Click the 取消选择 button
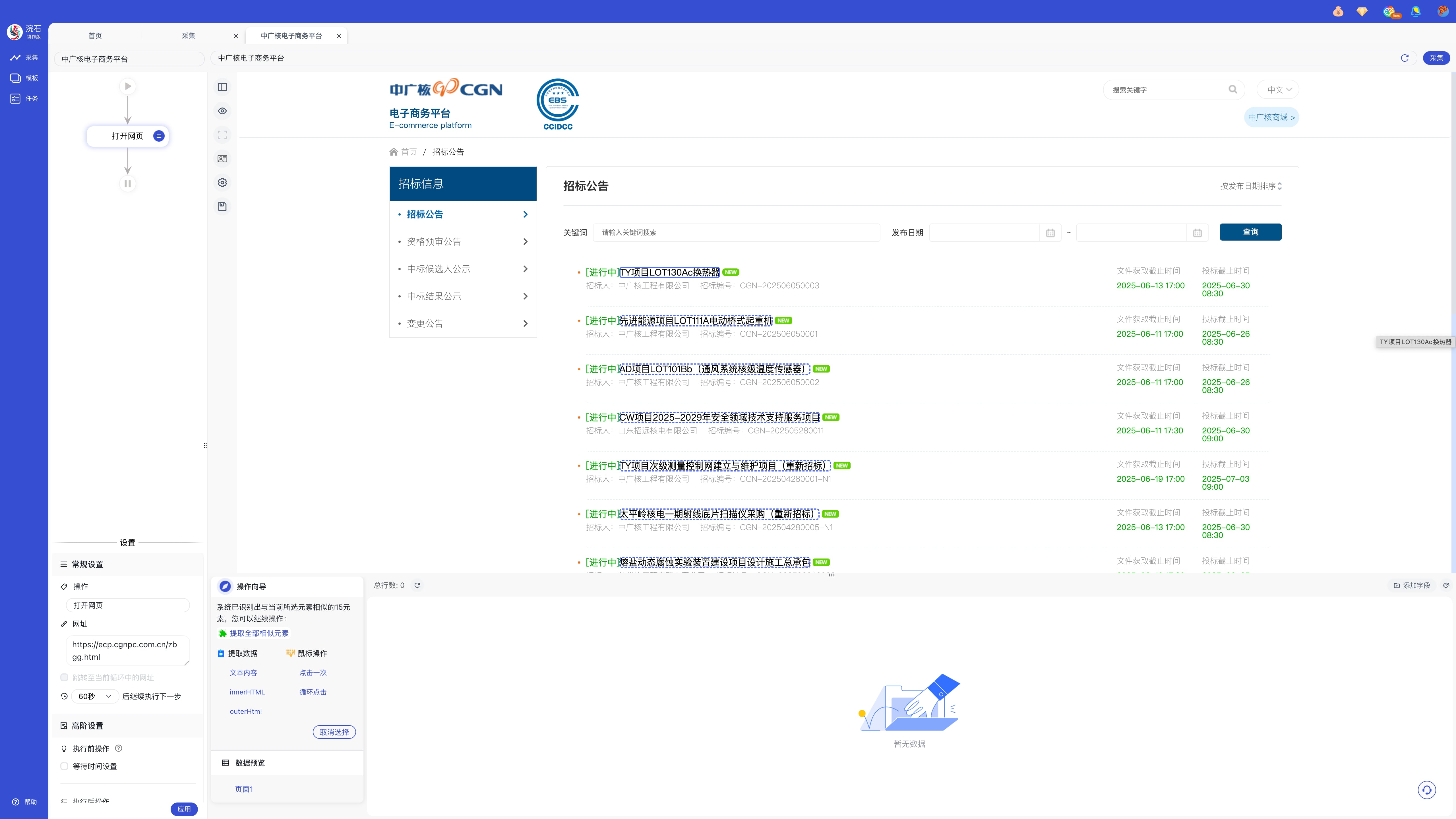 (x=334, y=732)
